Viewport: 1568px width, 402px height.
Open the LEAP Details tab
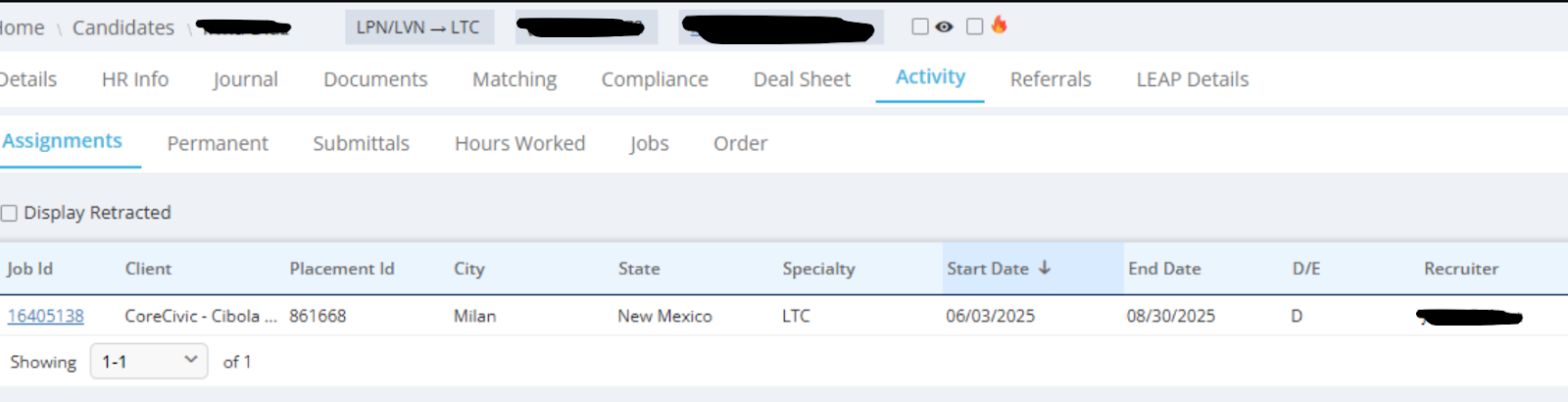pos(1193,79)
